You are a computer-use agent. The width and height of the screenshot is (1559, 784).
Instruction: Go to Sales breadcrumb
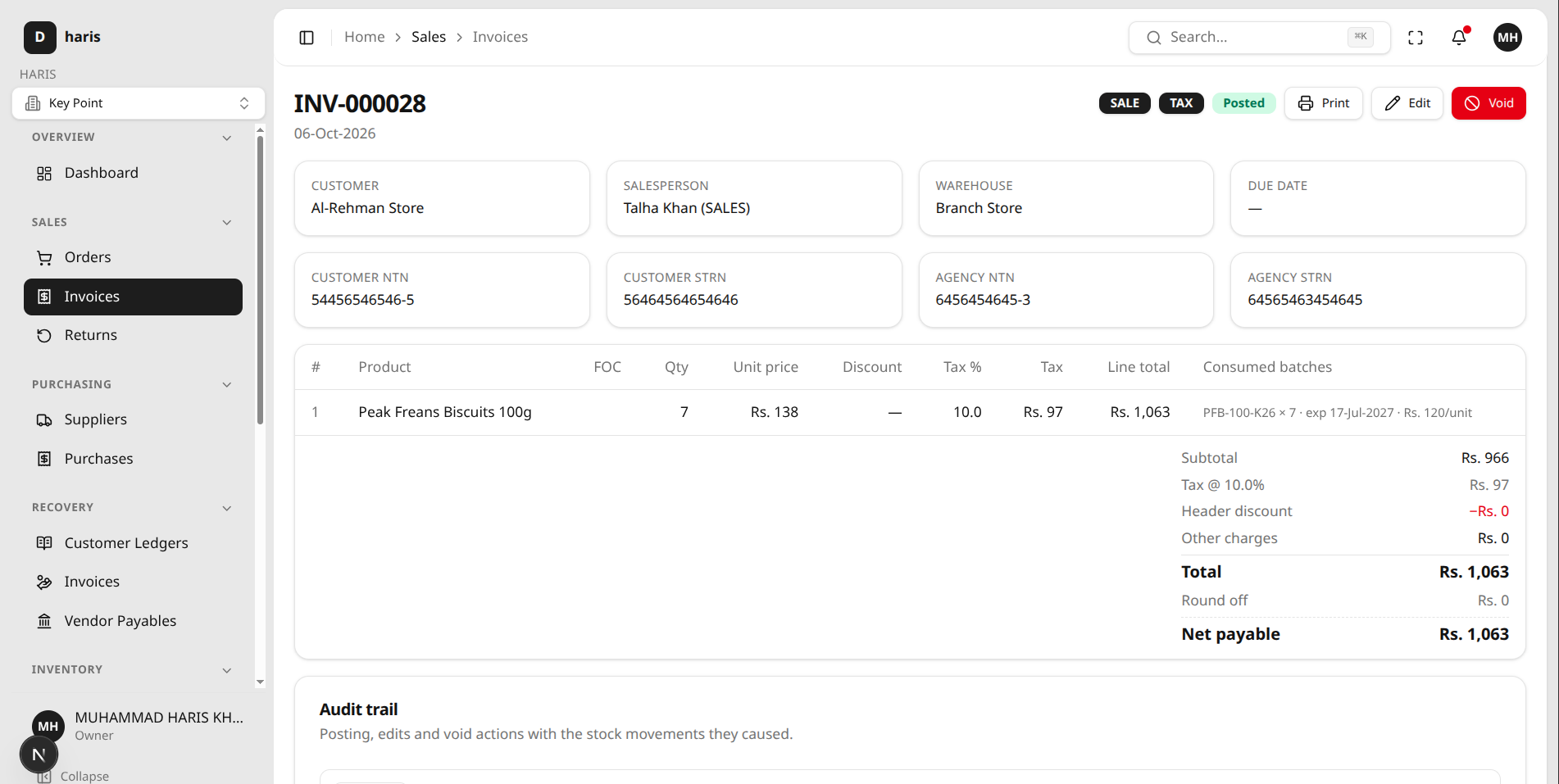pyautogui.click(x=429, y=37)
